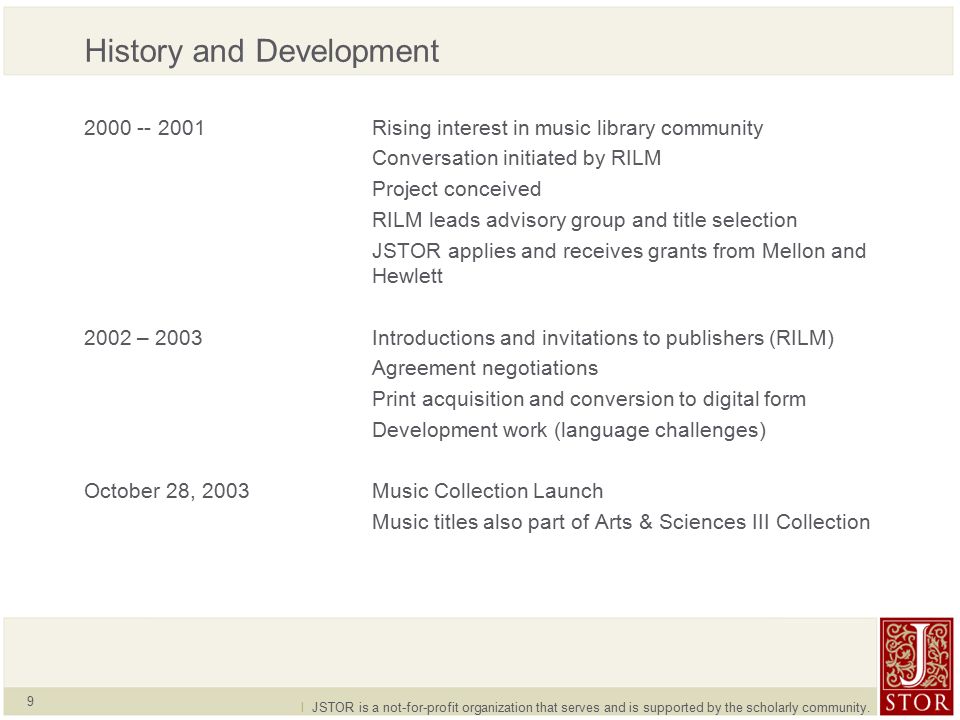Click the slide number 9
960x720 pixels.
(x=31, y=702)
